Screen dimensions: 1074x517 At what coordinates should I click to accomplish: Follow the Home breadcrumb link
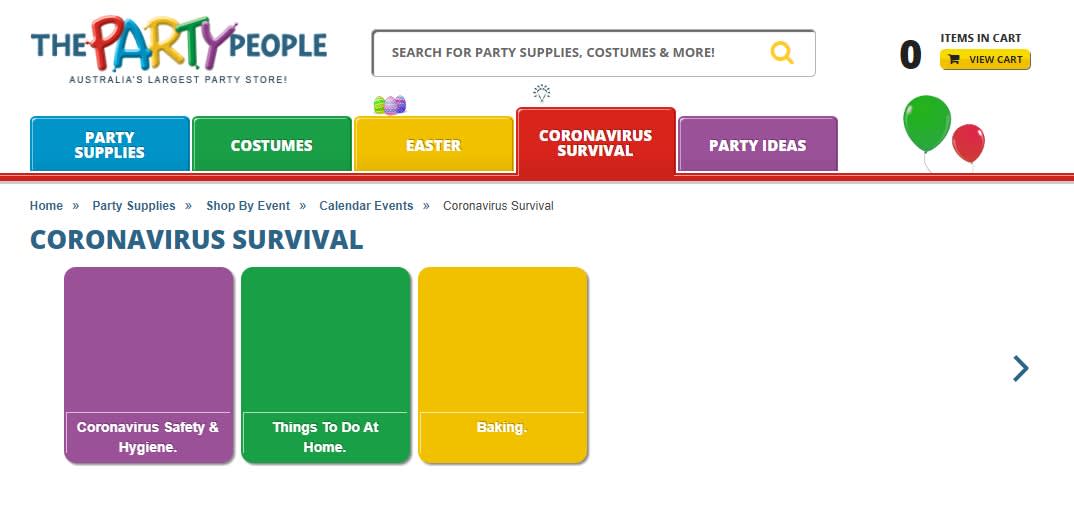46,206
